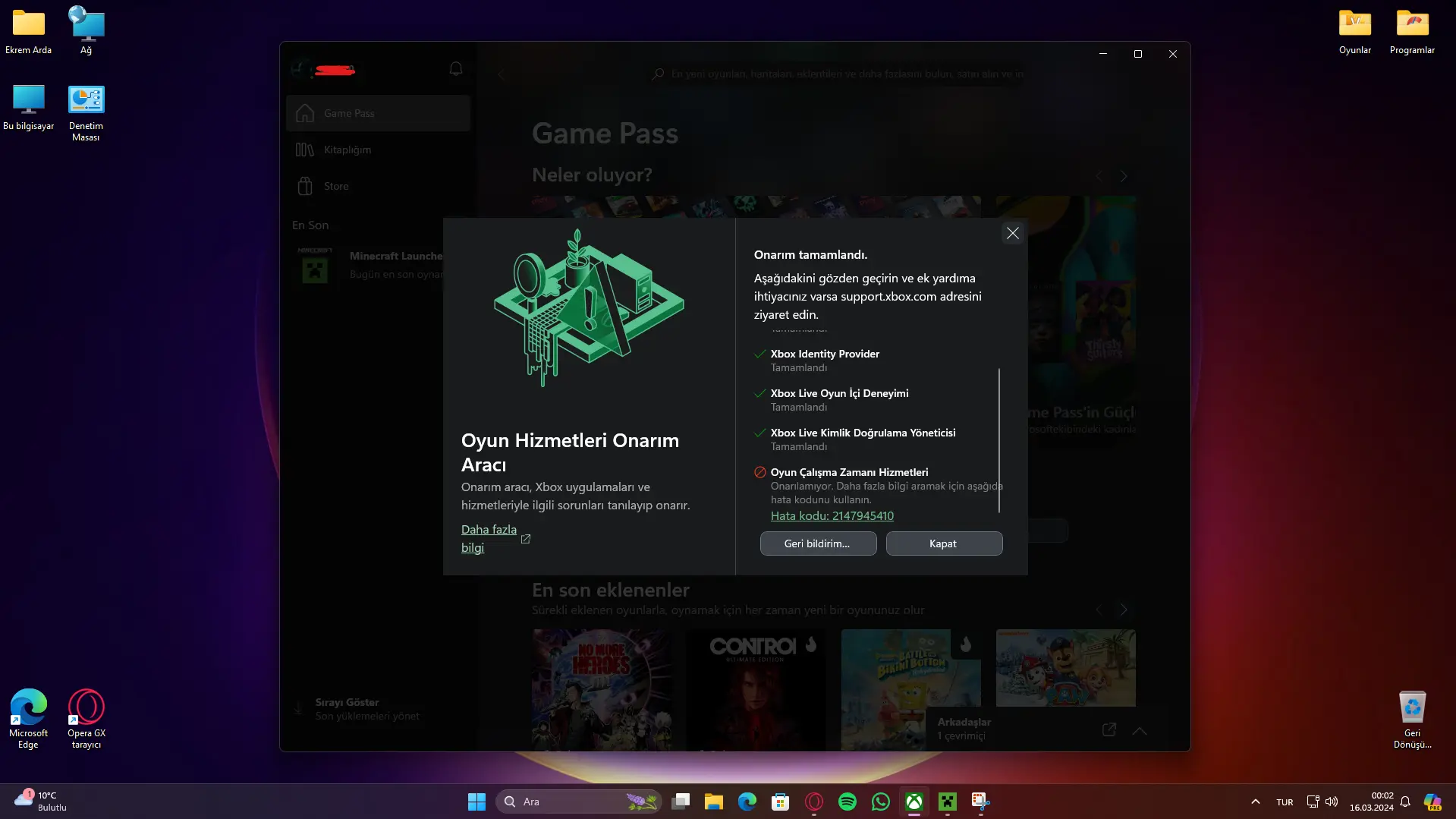This screenshot has width=1456, height=819.
Task: Open the taskbar clock and date
Action: point(1371,802)
